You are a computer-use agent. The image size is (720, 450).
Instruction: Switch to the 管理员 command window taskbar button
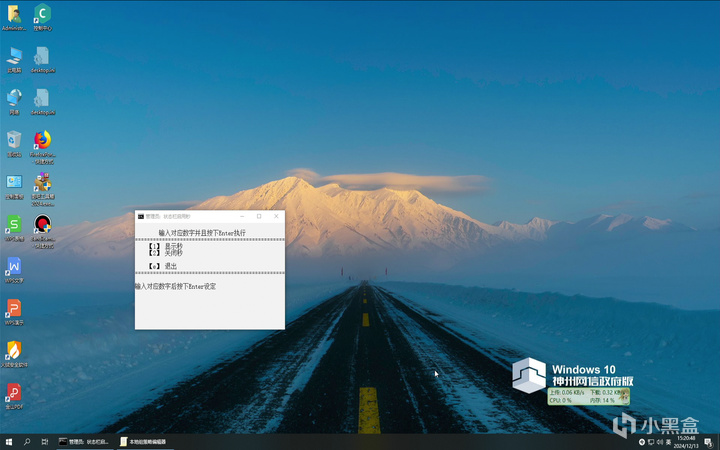84,442
